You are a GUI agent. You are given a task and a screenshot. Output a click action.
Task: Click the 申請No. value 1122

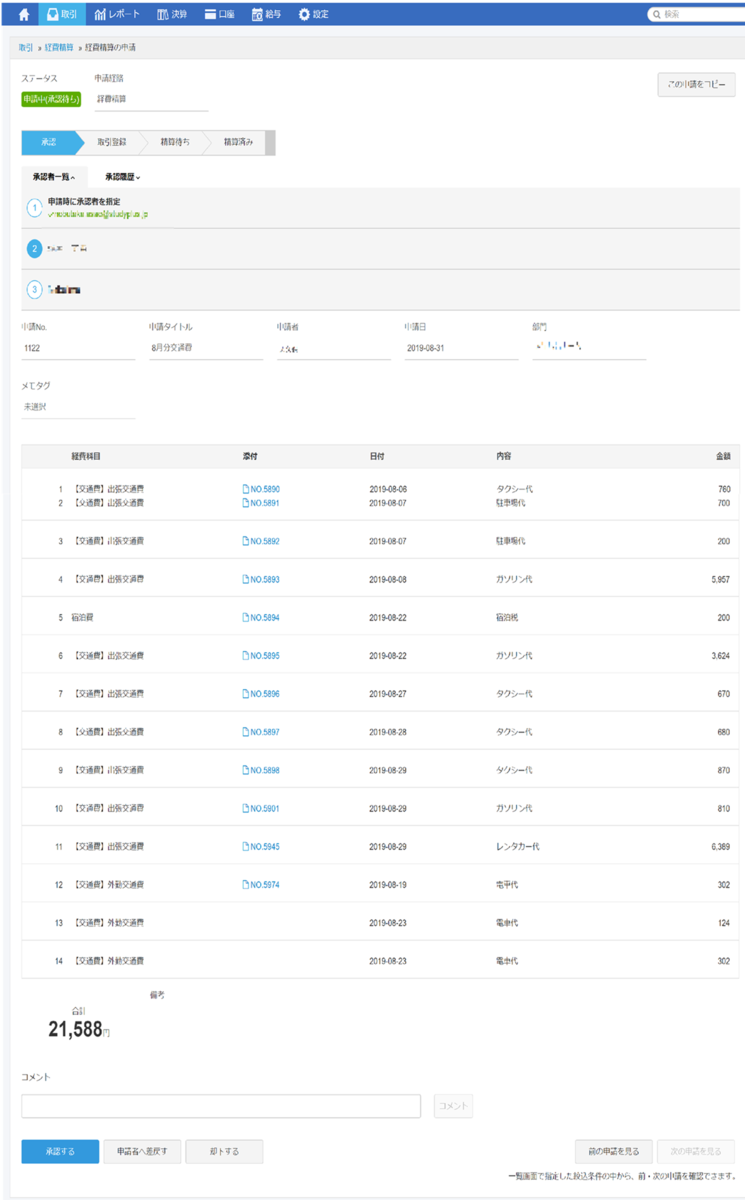coord(78,350)
